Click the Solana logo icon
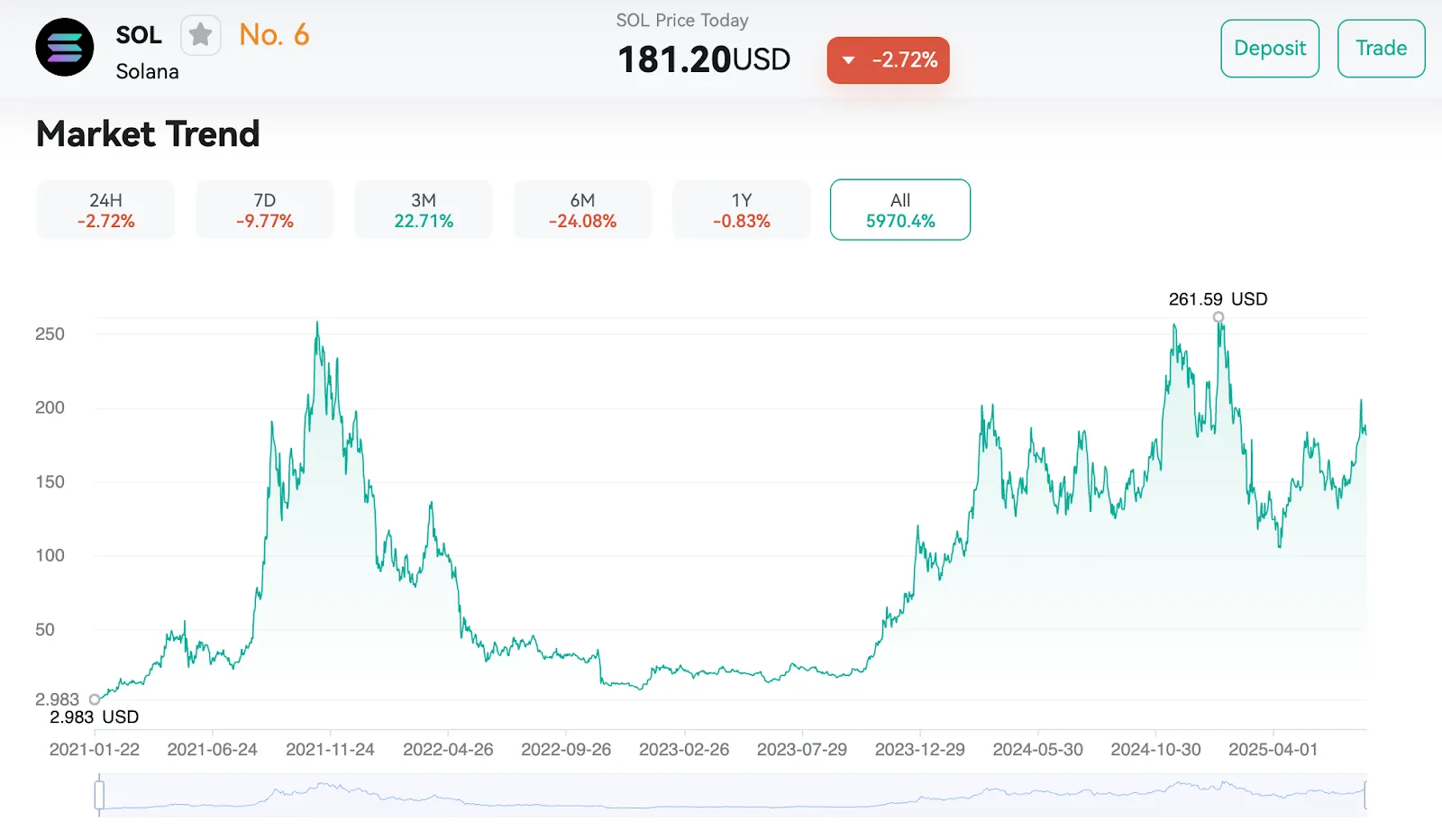This screenshot has width=1442, height=840. point(65,47)
